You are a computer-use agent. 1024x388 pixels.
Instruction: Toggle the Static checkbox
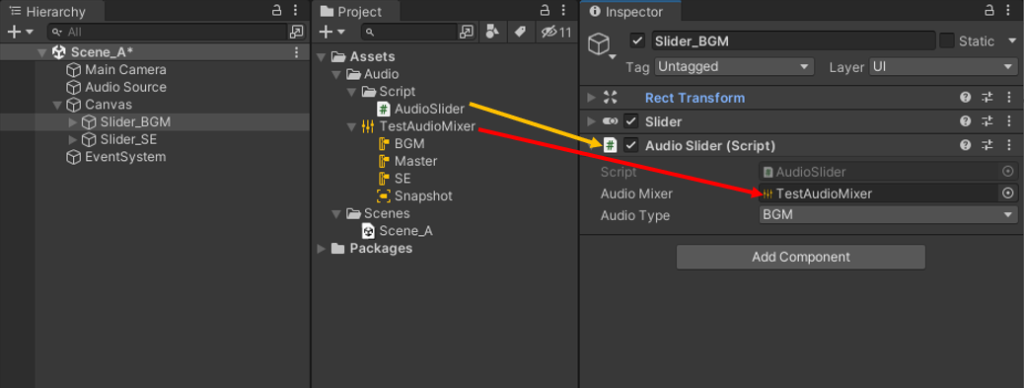[x=946, y=41]
